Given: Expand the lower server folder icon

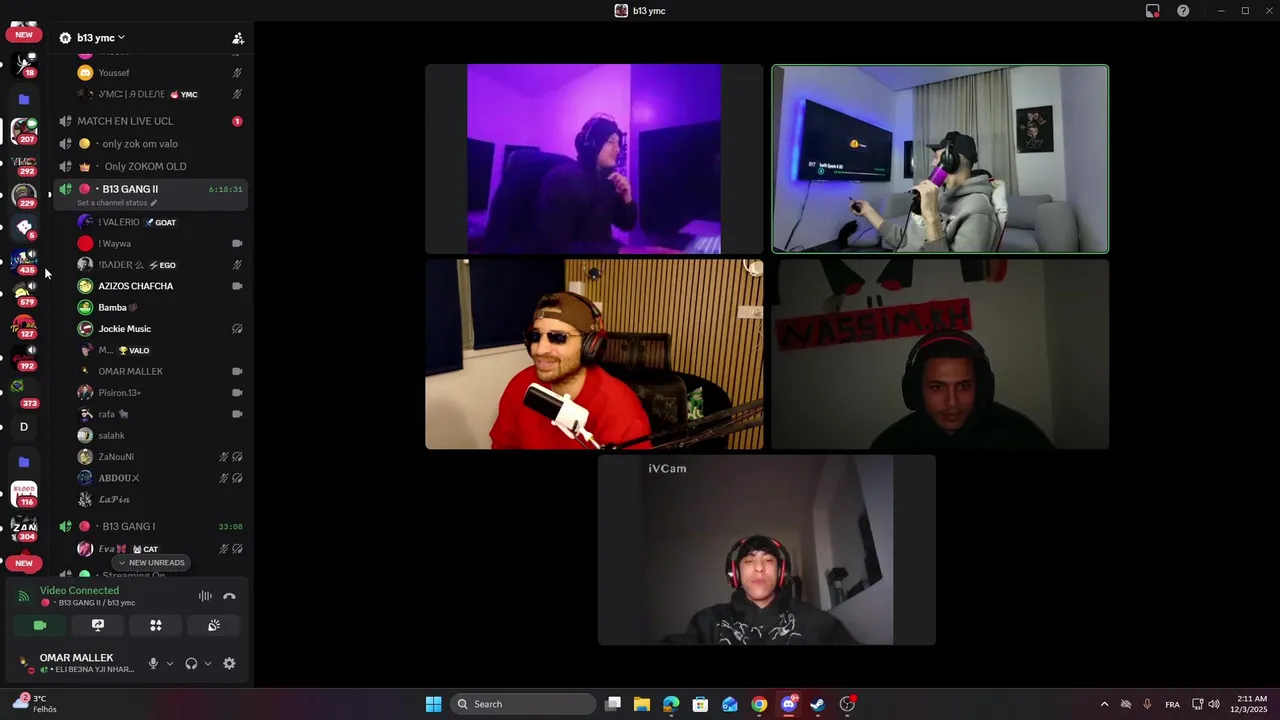Looking at the screenshot, I should point(24,462).
